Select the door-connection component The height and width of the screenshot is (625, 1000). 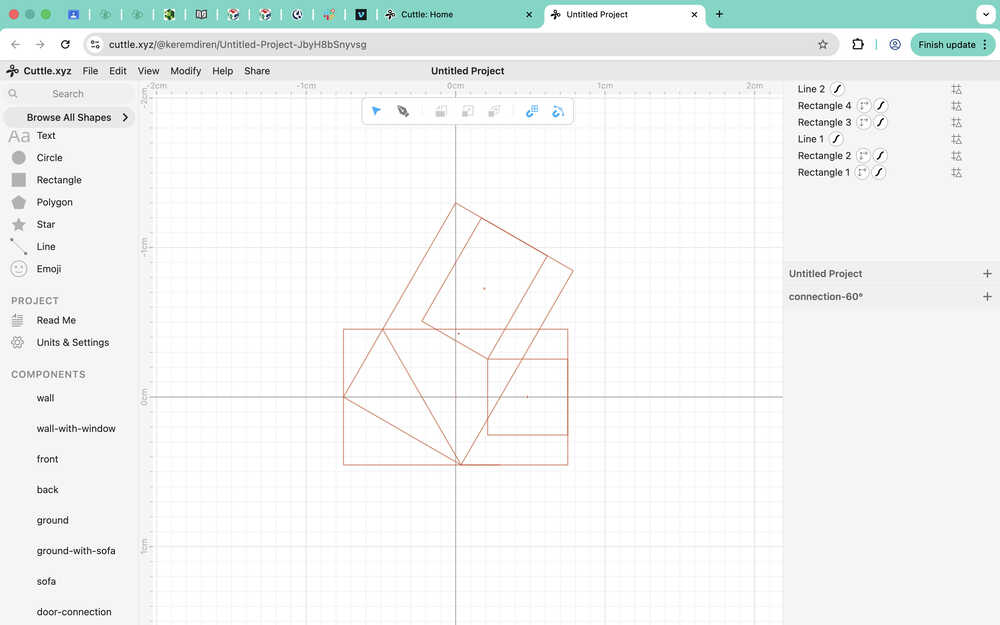74,612
